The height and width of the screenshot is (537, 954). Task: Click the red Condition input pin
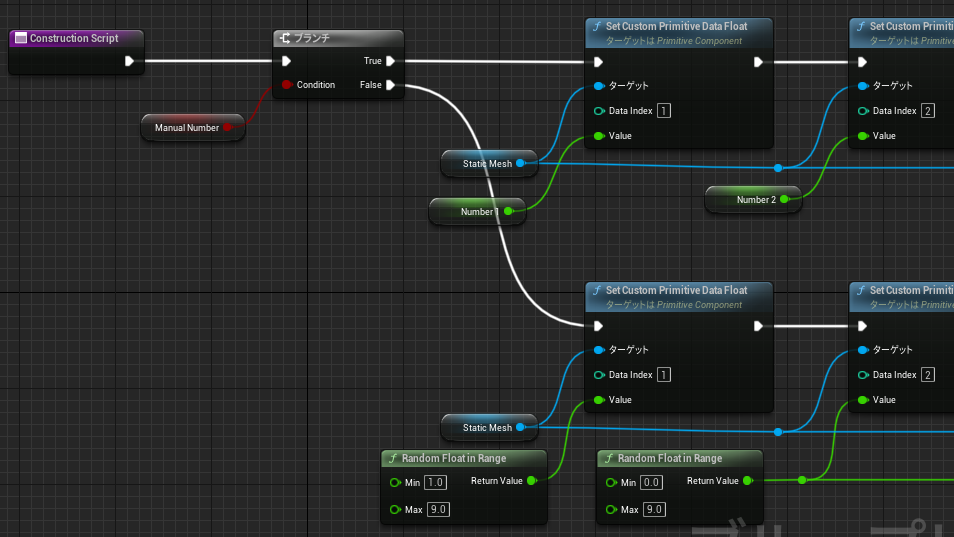point(287,85)
